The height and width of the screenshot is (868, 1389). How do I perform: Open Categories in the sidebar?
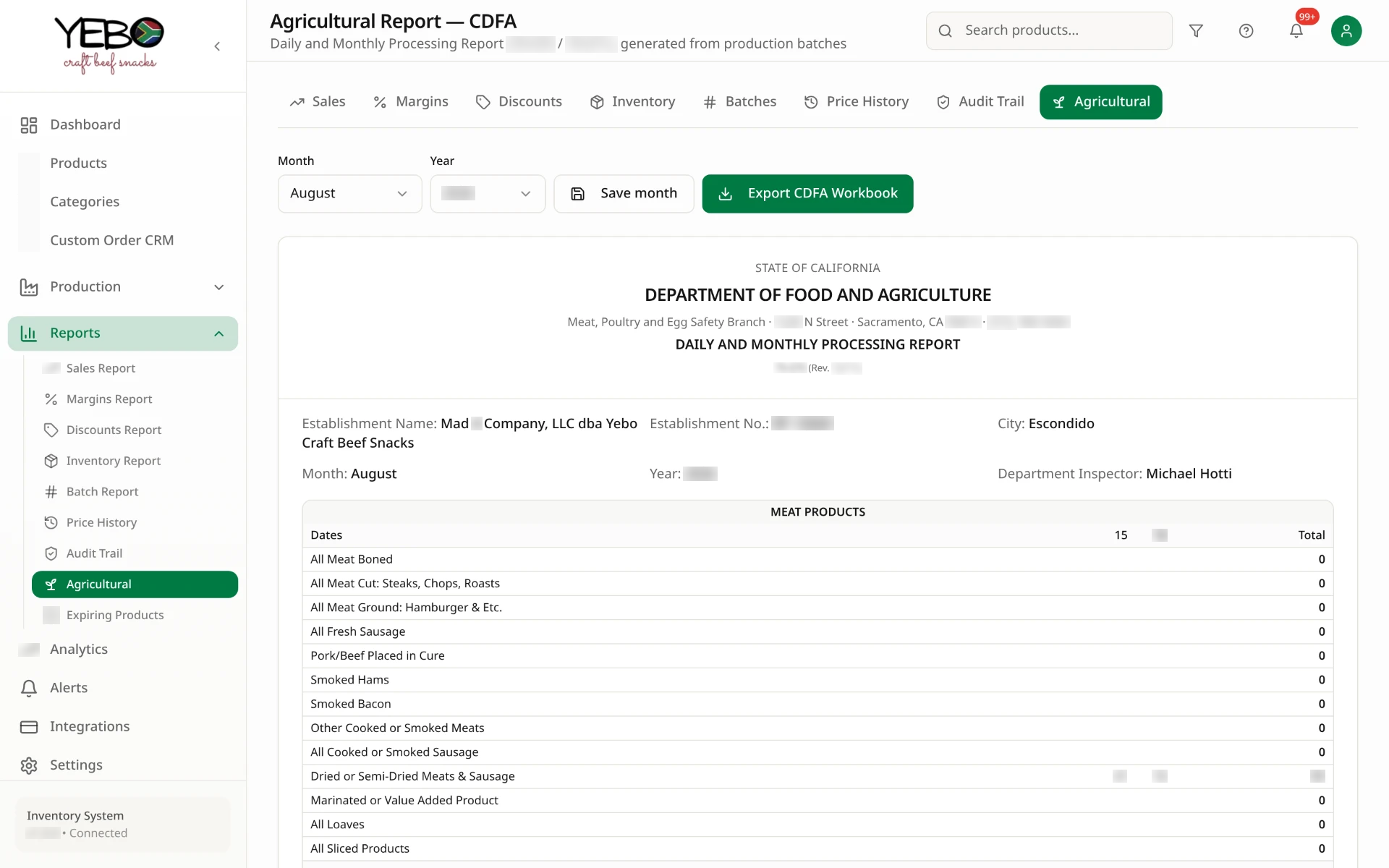point(85,202)
